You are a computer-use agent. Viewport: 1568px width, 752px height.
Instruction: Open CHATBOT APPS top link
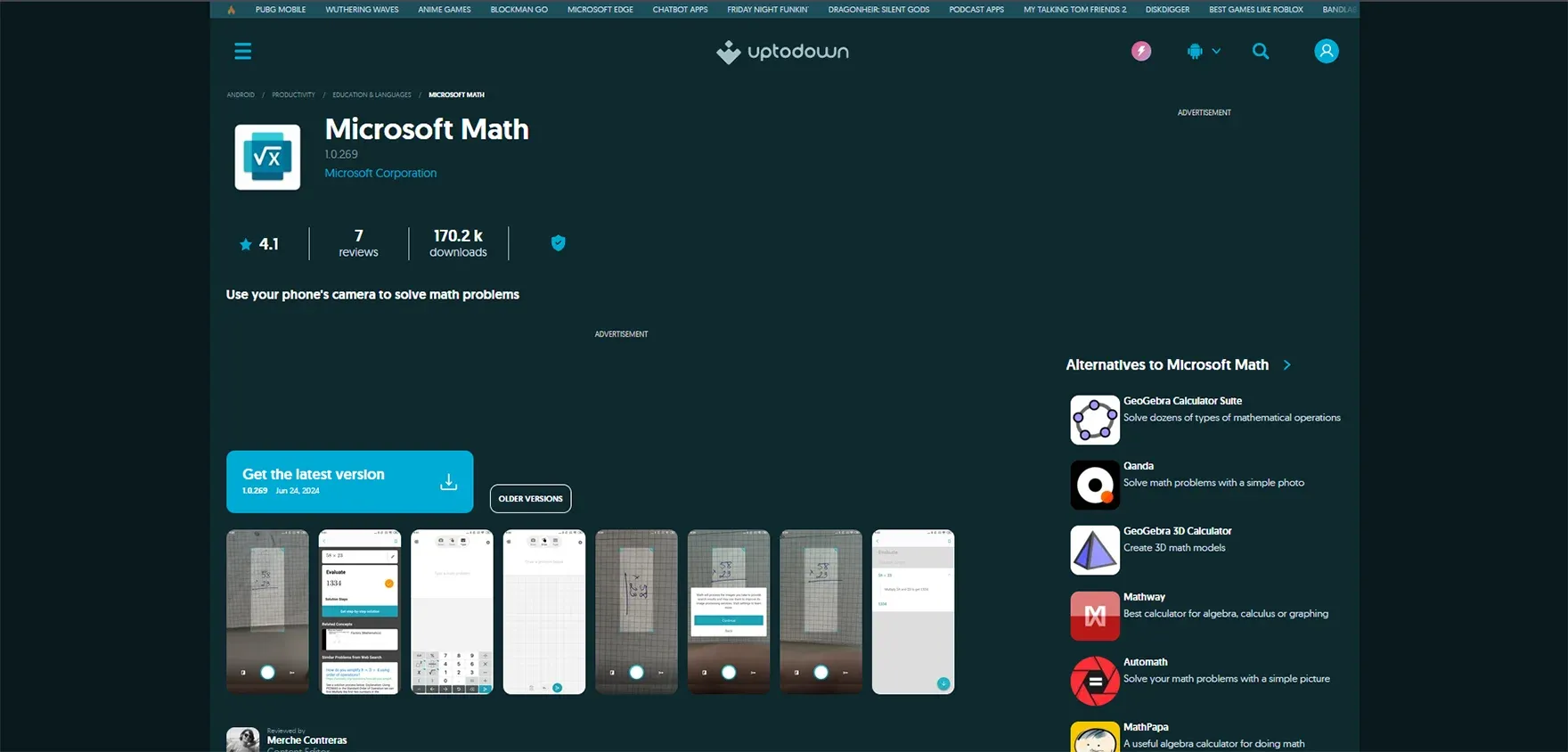pyautogui.click(x=680, y=10)
